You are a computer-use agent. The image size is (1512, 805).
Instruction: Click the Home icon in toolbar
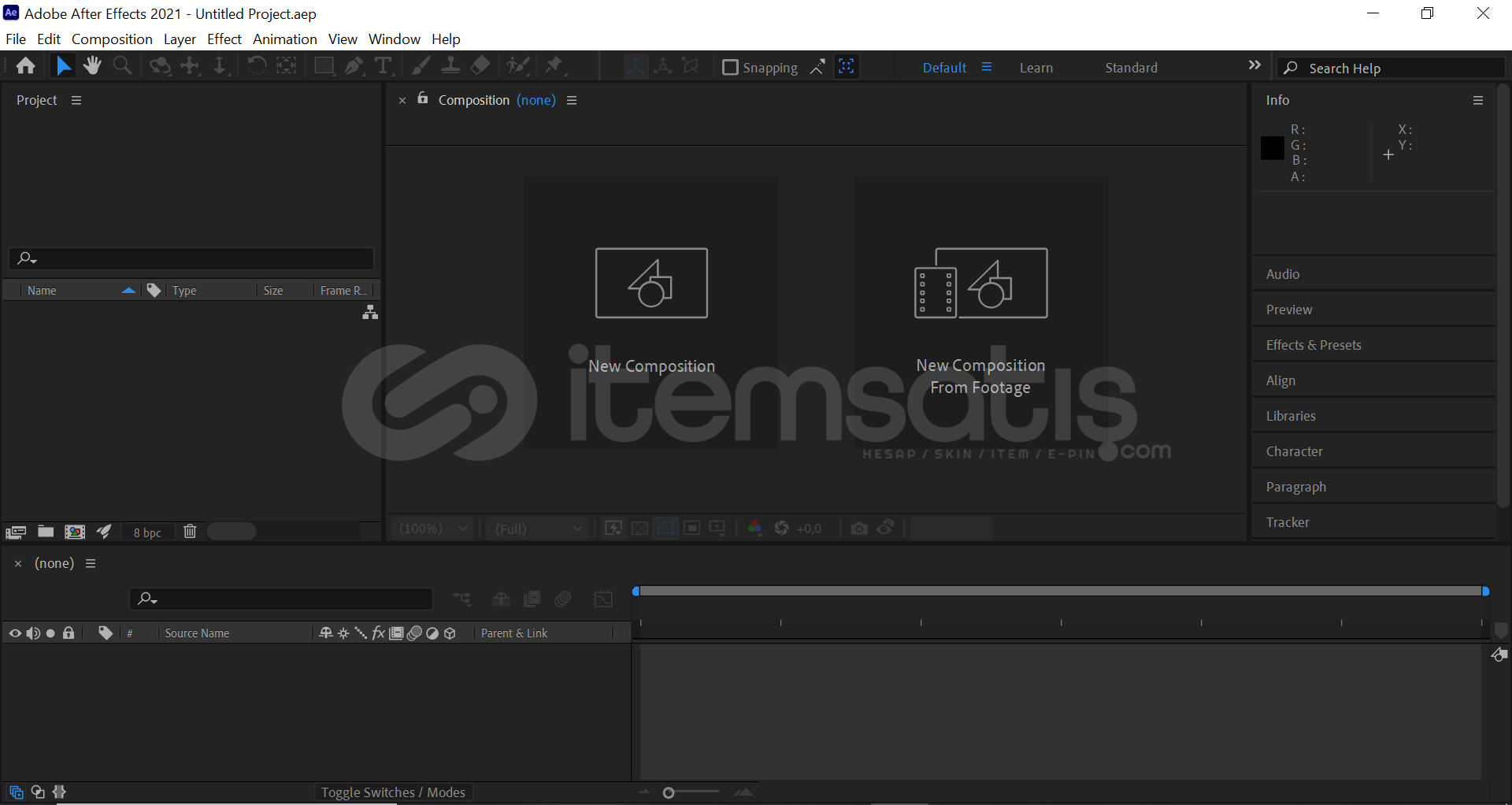click(x=26, y=66)
